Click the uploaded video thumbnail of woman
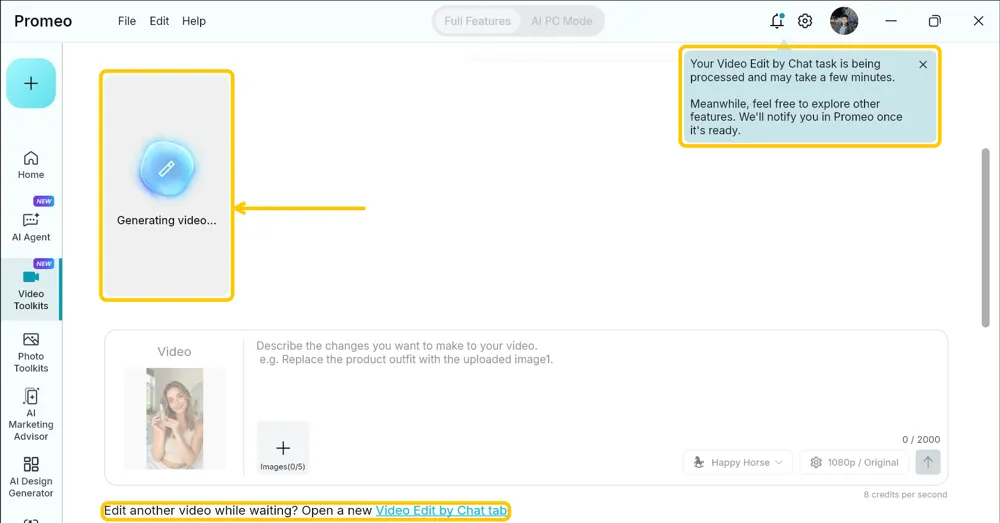 175,418
